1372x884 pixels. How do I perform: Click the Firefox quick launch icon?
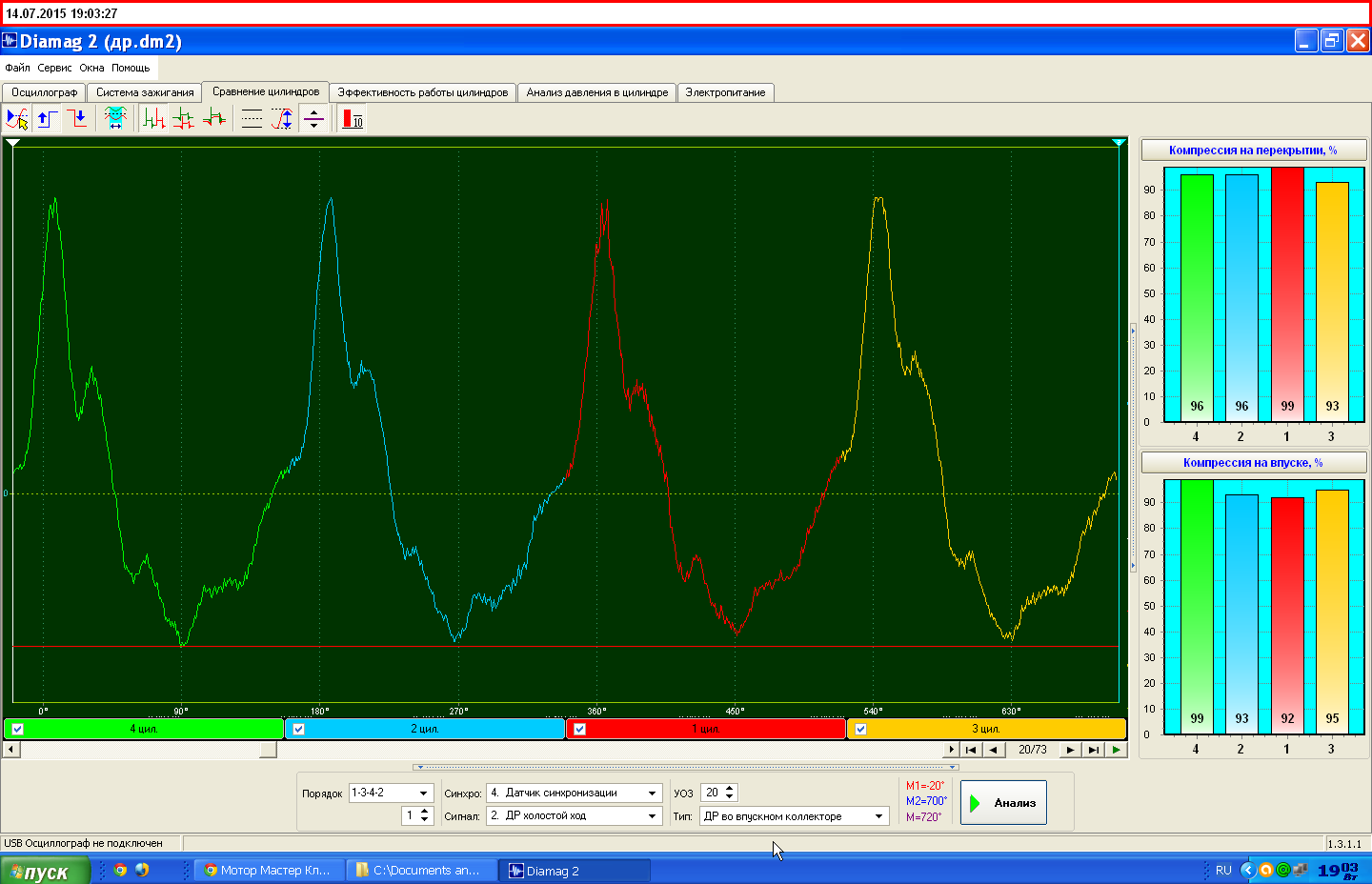point(142,870)
